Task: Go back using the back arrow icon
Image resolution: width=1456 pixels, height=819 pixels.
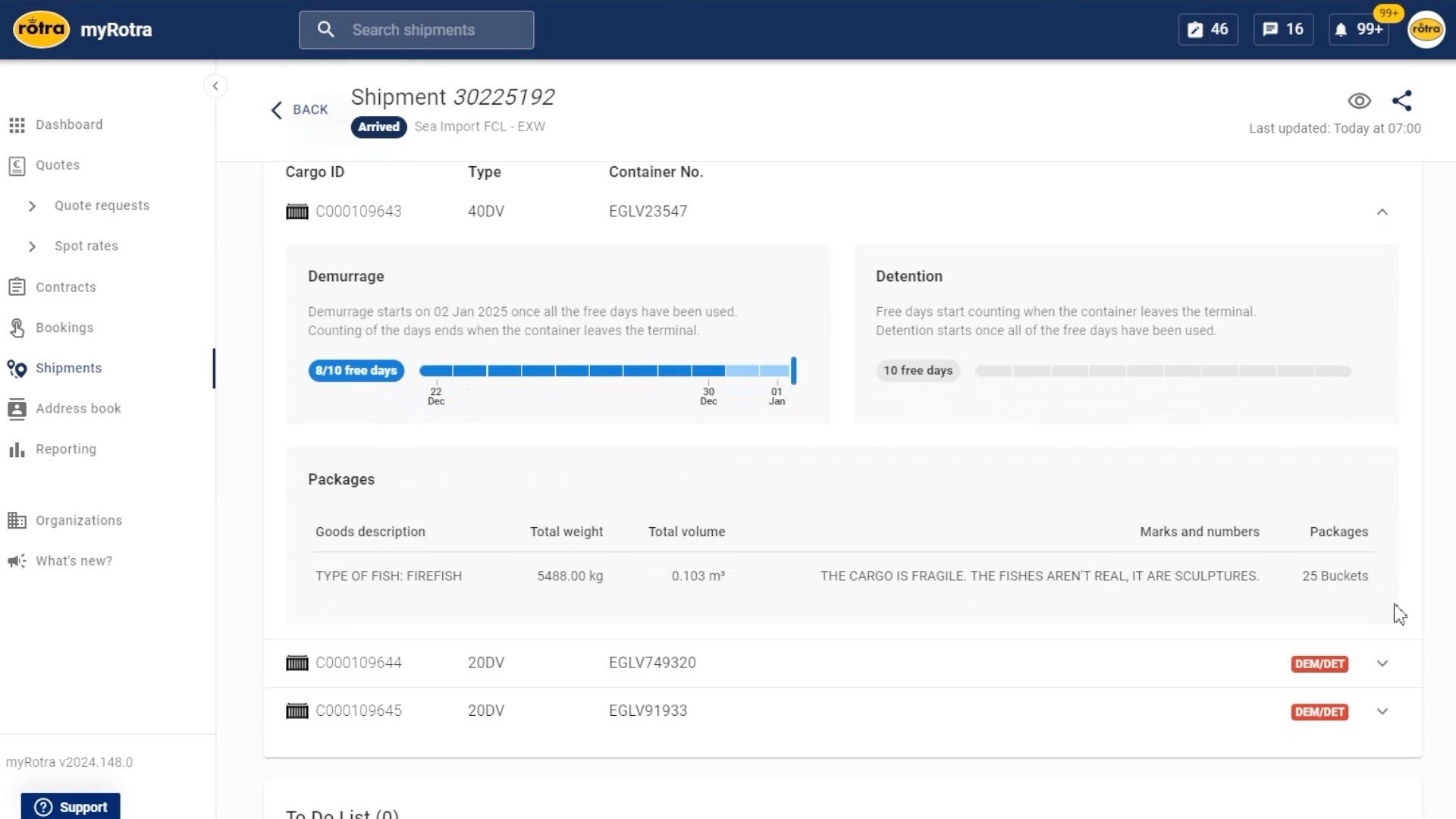Action: pos(277,110)
